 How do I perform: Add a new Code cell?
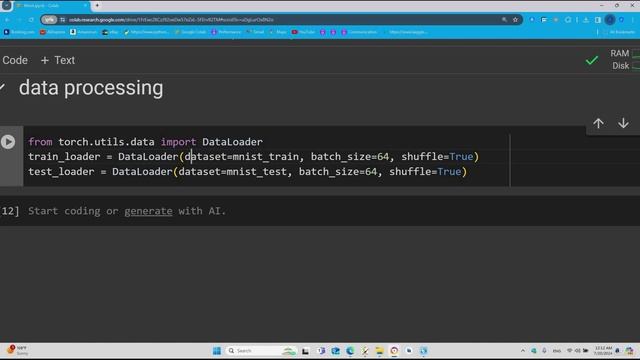pos(15,60)
